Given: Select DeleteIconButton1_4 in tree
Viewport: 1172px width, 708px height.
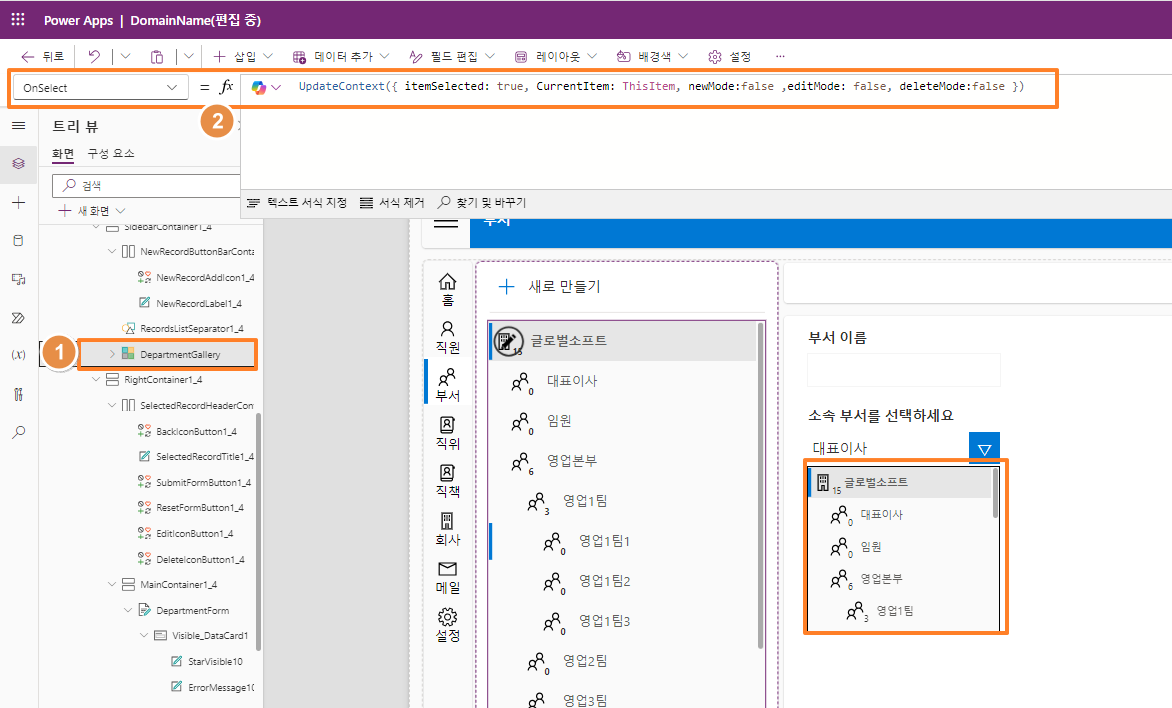Looking at the screenshot, I should pos(200,559).
